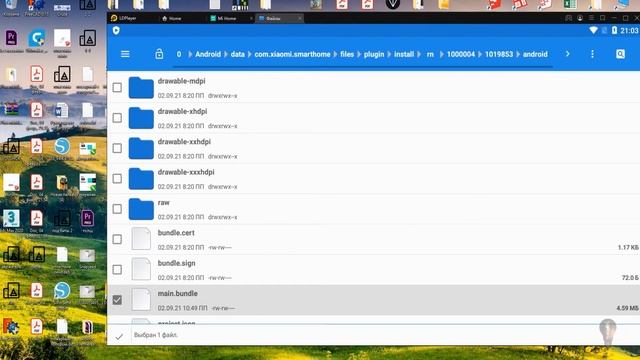640x360 pixels.
Task: Click the 02.09.21 10:49 ПП date
Action: 182,308
